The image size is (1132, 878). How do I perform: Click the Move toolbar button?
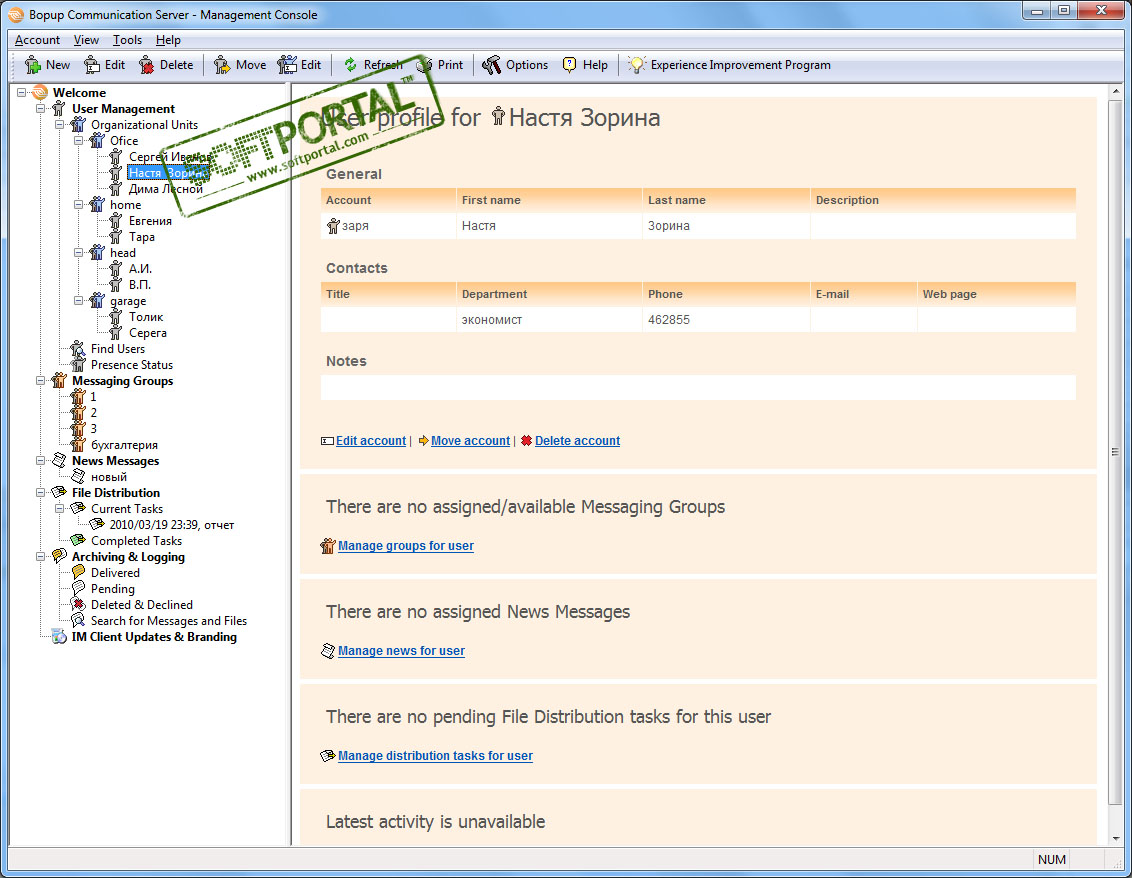click(240, 65)
